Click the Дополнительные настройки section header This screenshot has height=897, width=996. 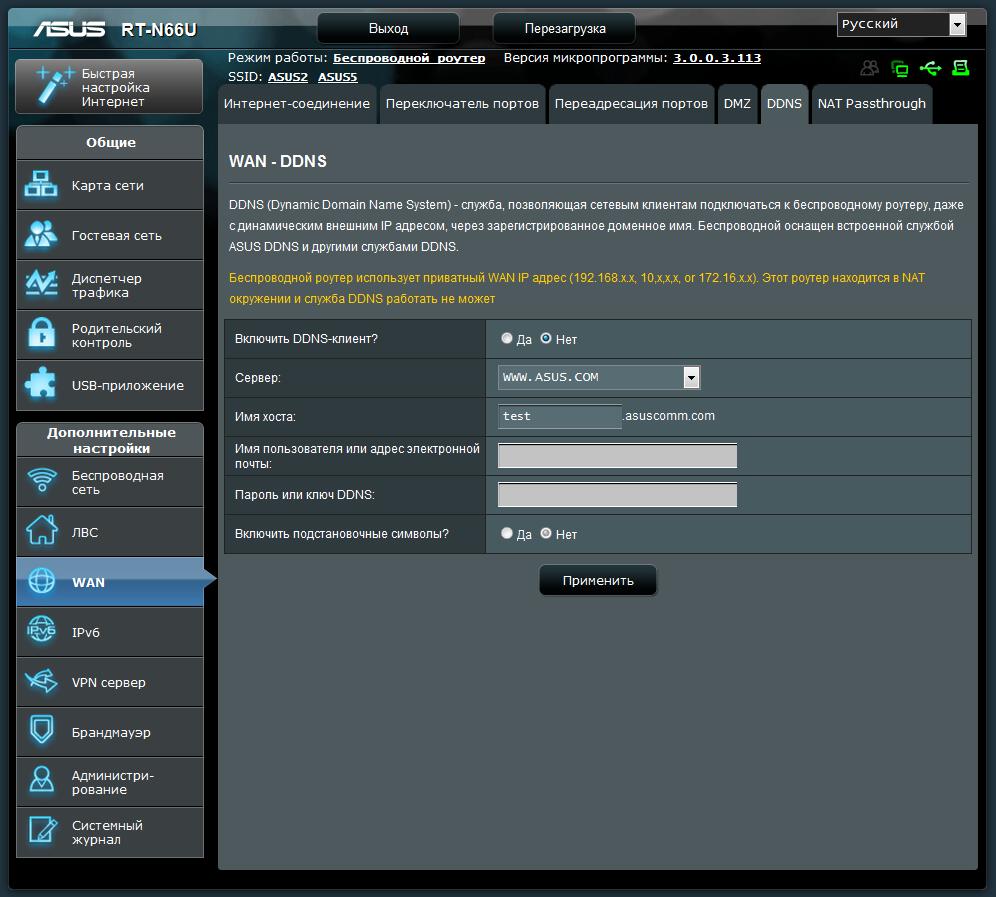(x=111, y=440)
